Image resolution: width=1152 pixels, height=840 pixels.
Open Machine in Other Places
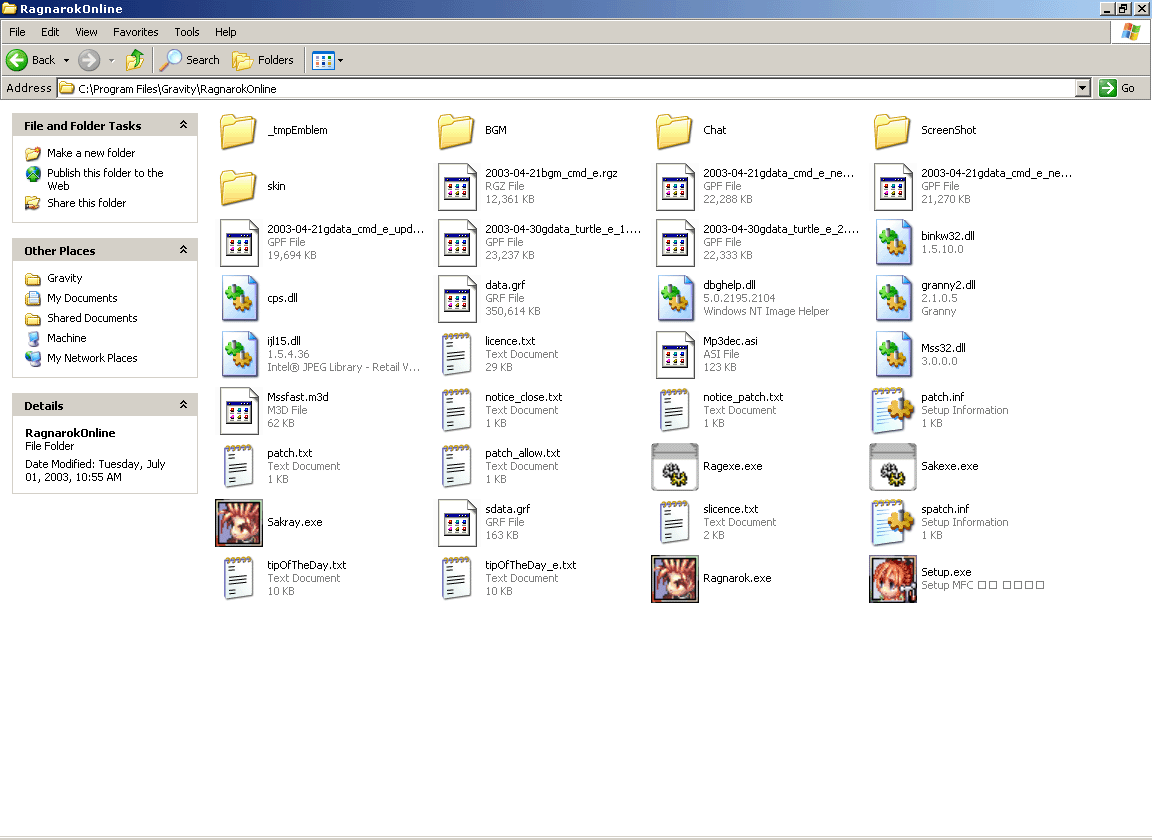pyautogui.click(x=67, y=338)
